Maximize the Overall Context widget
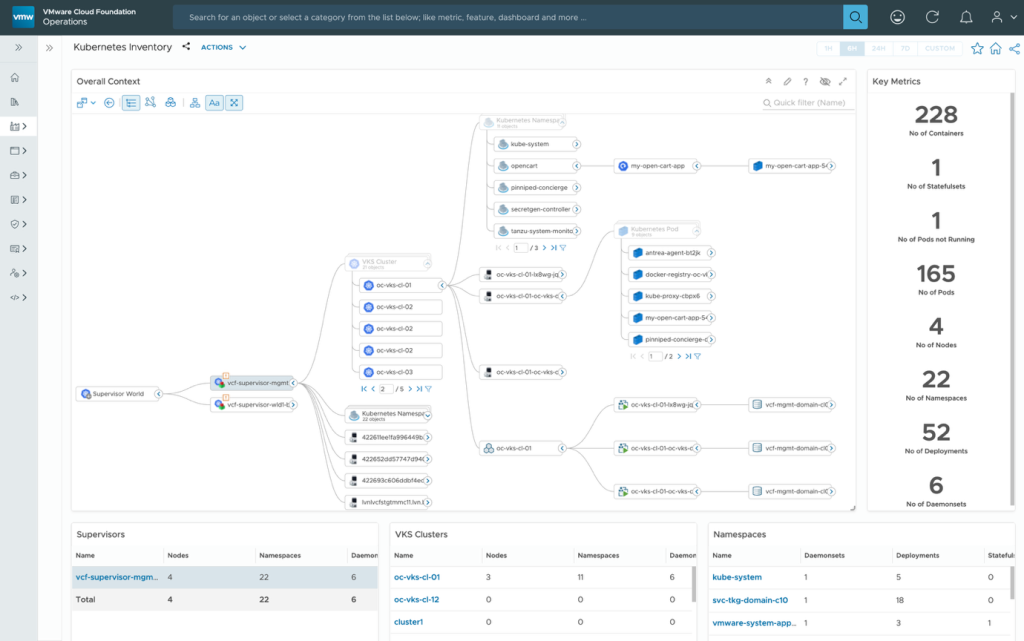Viewport: 1024px width, 641px height. [843, 82]
